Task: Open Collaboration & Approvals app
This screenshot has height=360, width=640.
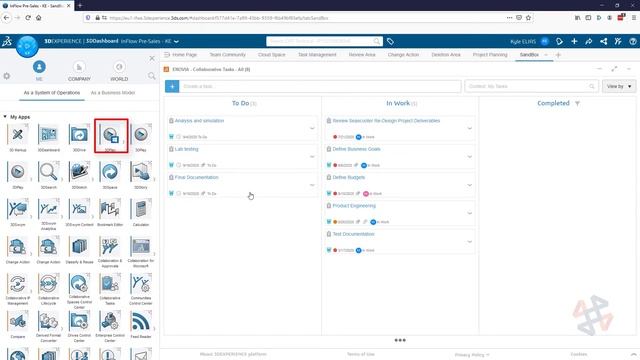Action: pos(110,247)
